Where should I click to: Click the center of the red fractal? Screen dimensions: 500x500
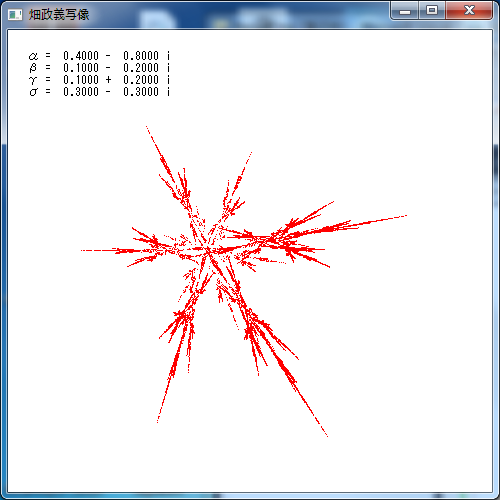point(208,251)
